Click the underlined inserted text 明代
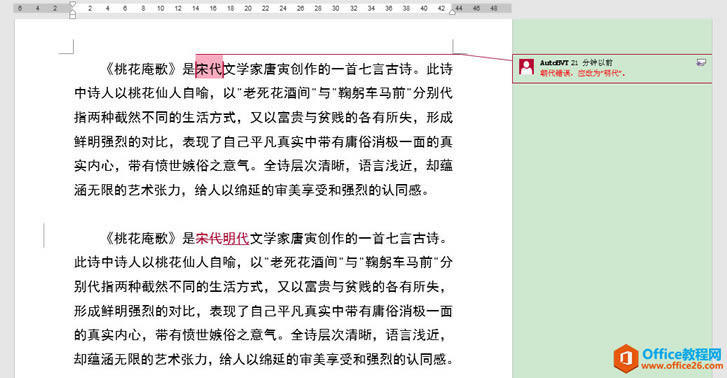 tap(236, 238)
